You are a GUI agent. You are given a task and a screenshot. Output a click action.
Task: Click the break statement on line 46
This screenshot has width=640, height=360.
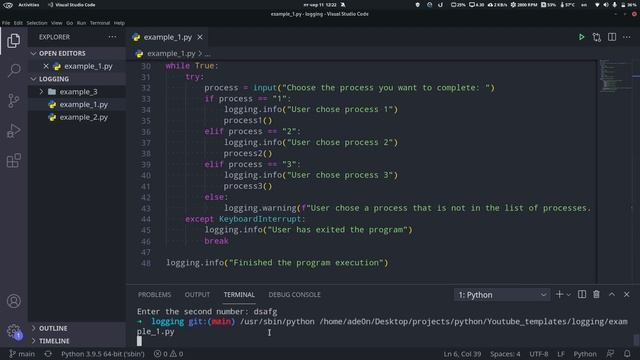[x=216, y=241]
